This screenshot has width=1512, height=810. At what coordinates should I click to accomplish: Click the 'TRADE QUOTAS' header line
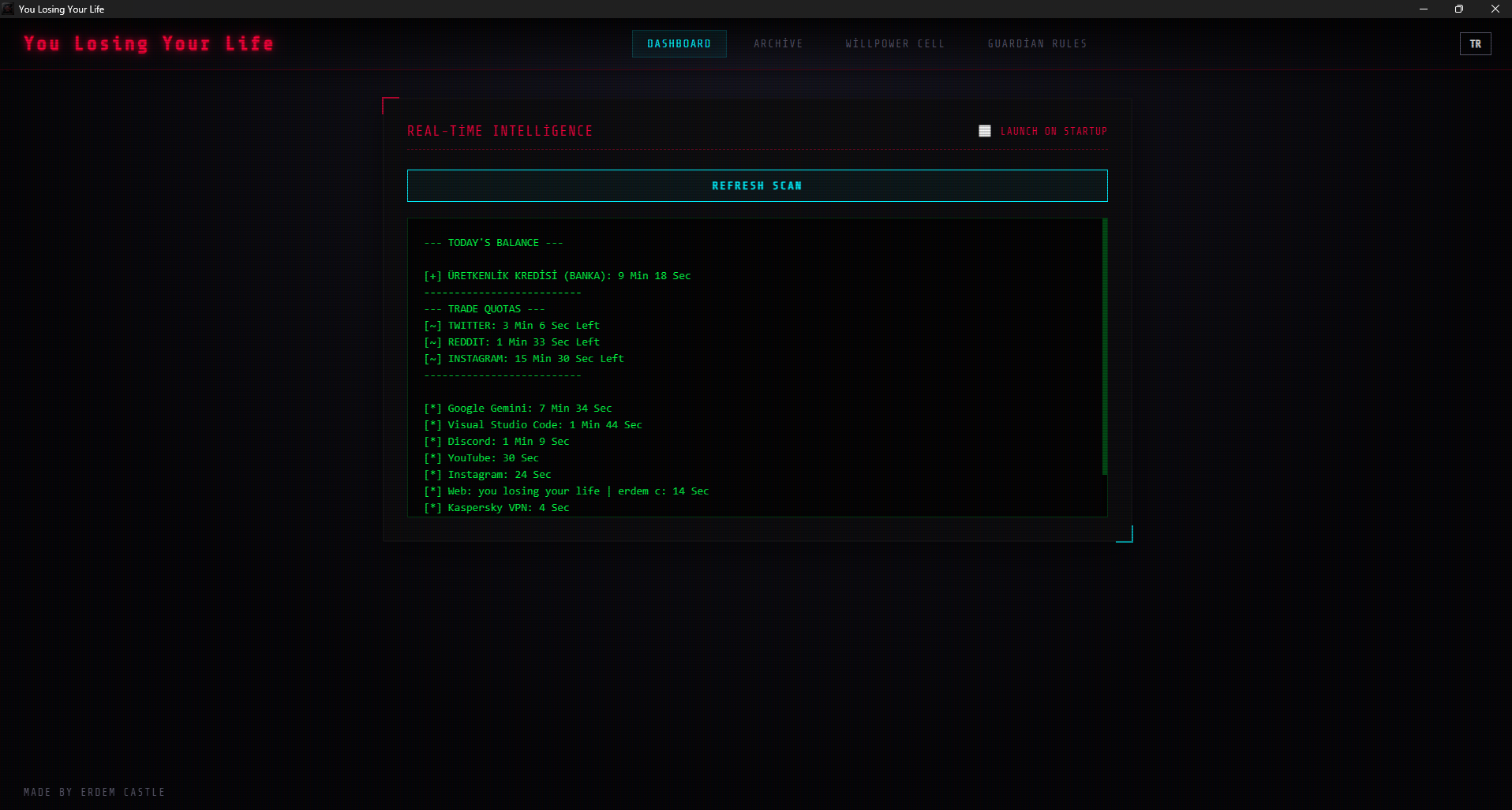pos(485,308)
